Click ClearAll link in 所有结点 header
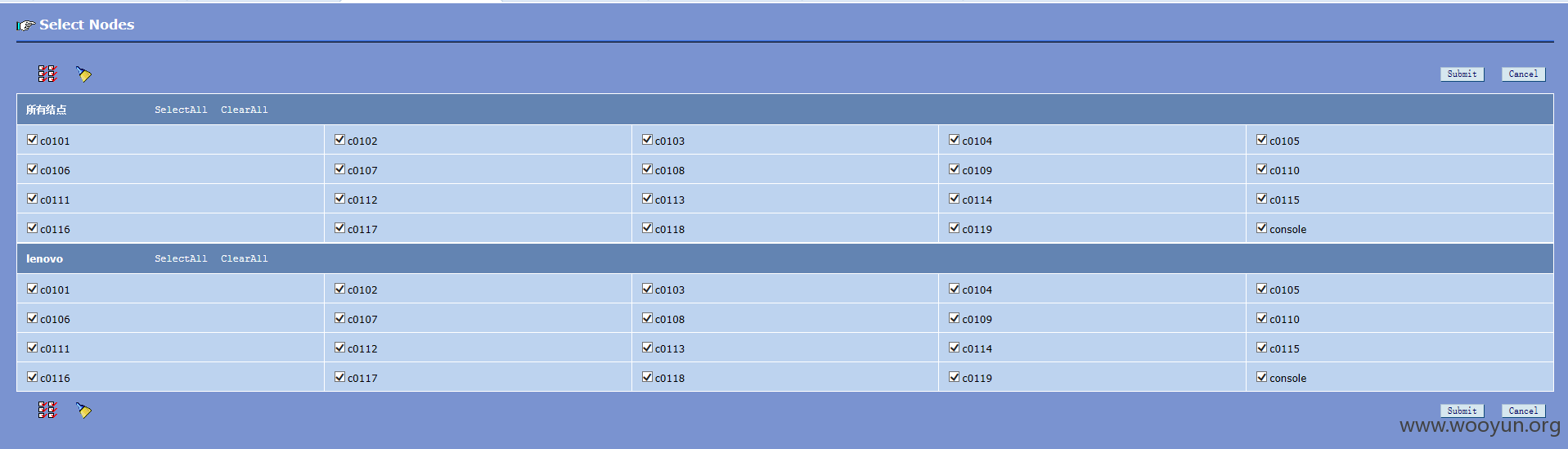Screen dimensions: 1568x449 (x=244, y=110)
